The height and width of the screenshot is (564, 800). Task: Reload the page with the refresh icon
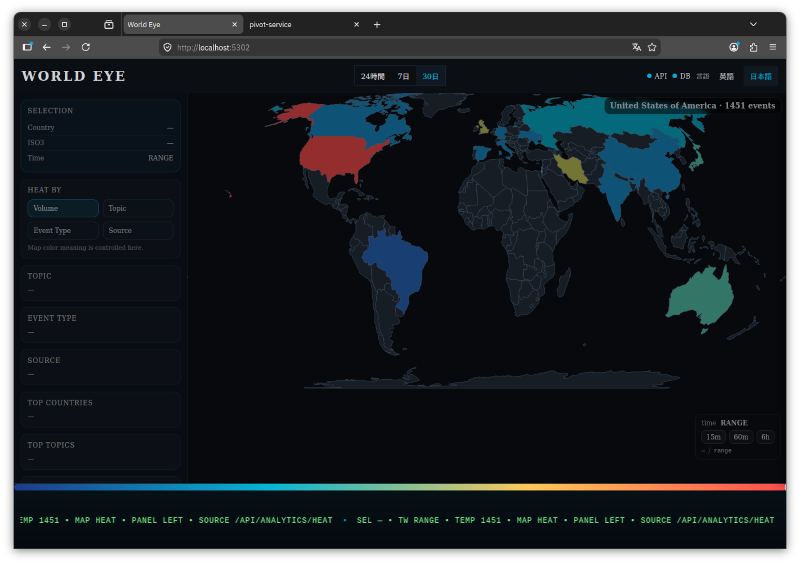tap(86, 47)
